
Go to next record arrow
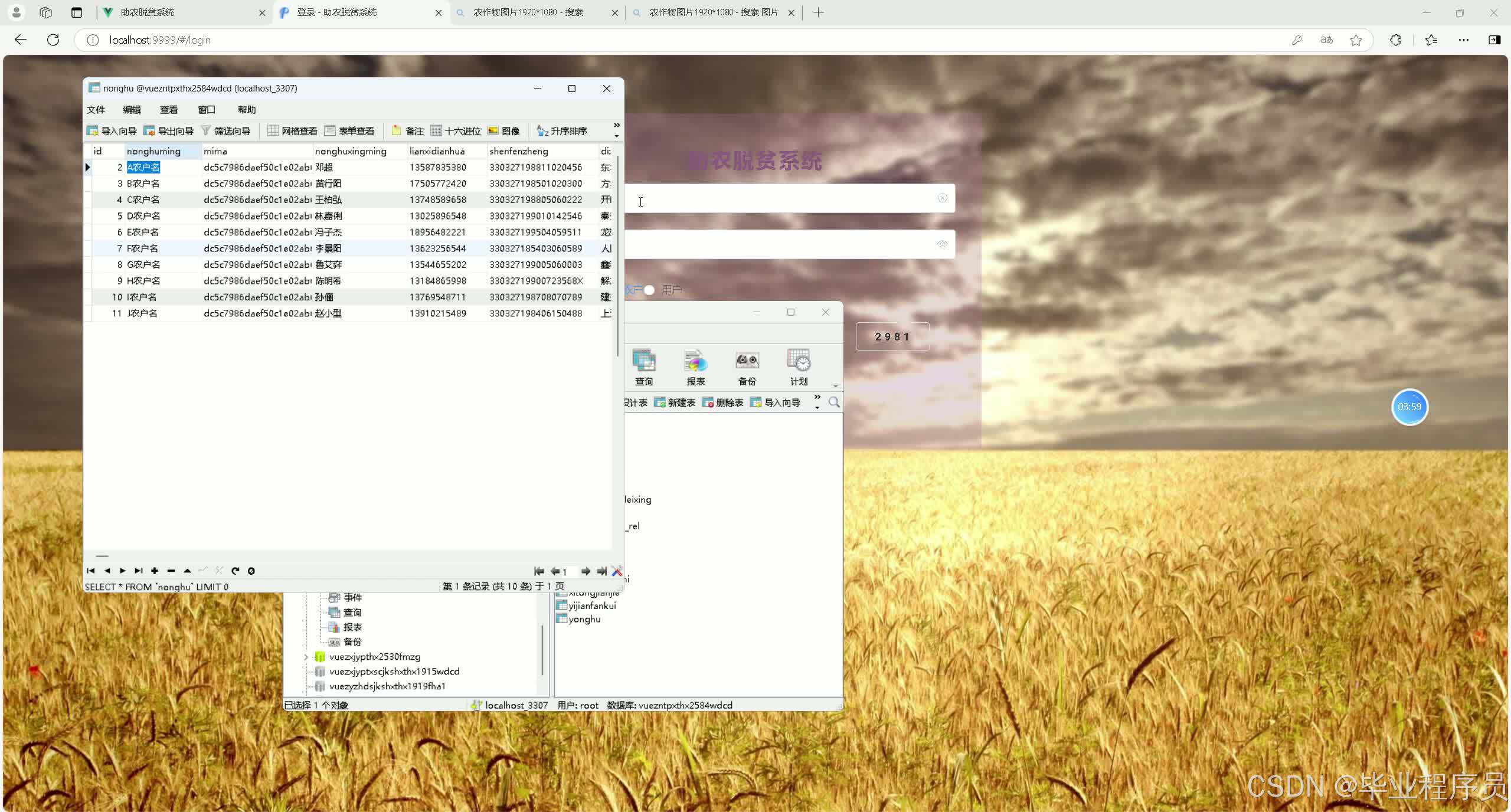click(x=123, y=571)
